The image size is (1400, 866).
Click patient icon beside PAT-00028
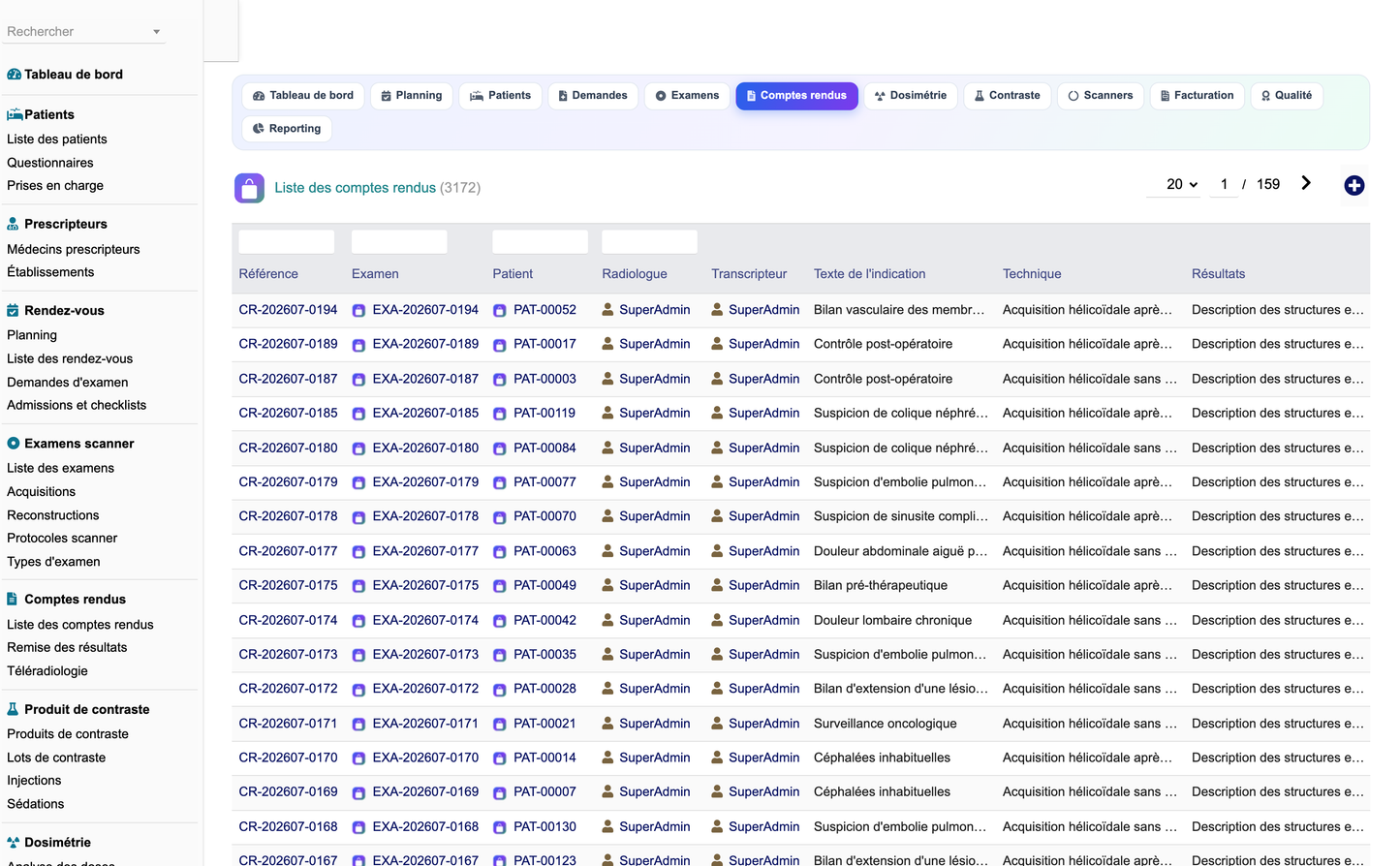point(500,690)
